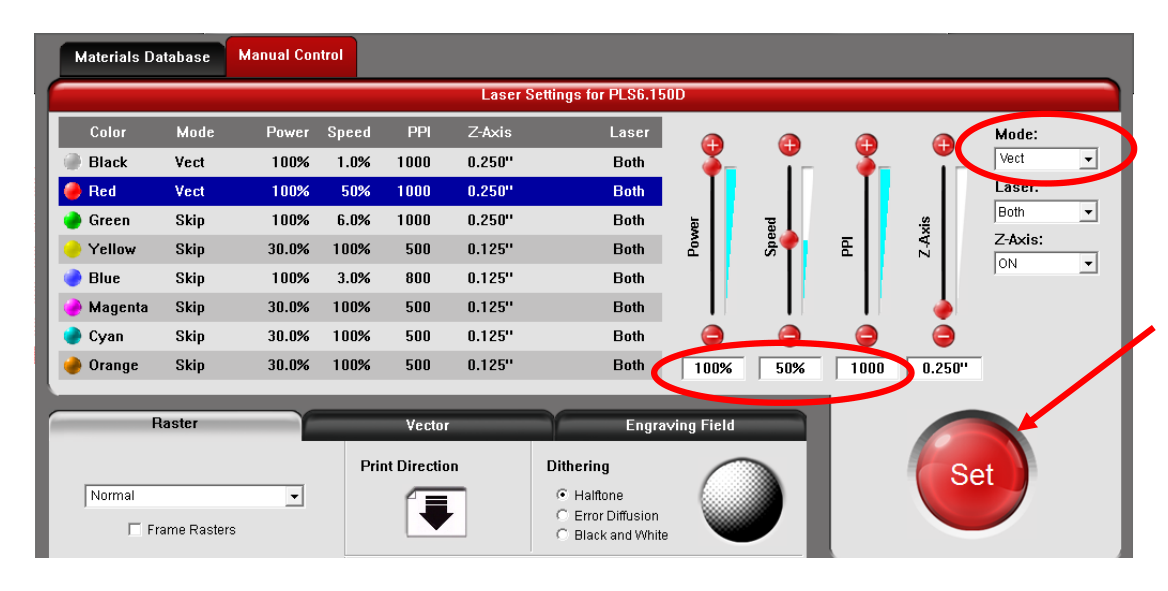Click the plus button above Z-Axis slider
Image resolution: width=1168 pixels, height=591 pixels.
click(944, 145)
